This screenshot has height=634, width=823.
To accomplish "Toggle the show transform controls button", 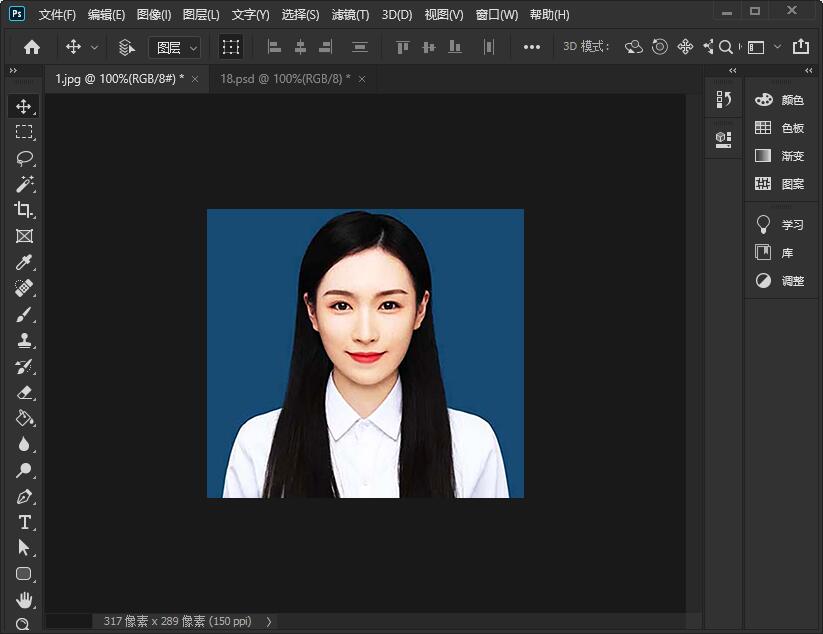I will 231,47.
